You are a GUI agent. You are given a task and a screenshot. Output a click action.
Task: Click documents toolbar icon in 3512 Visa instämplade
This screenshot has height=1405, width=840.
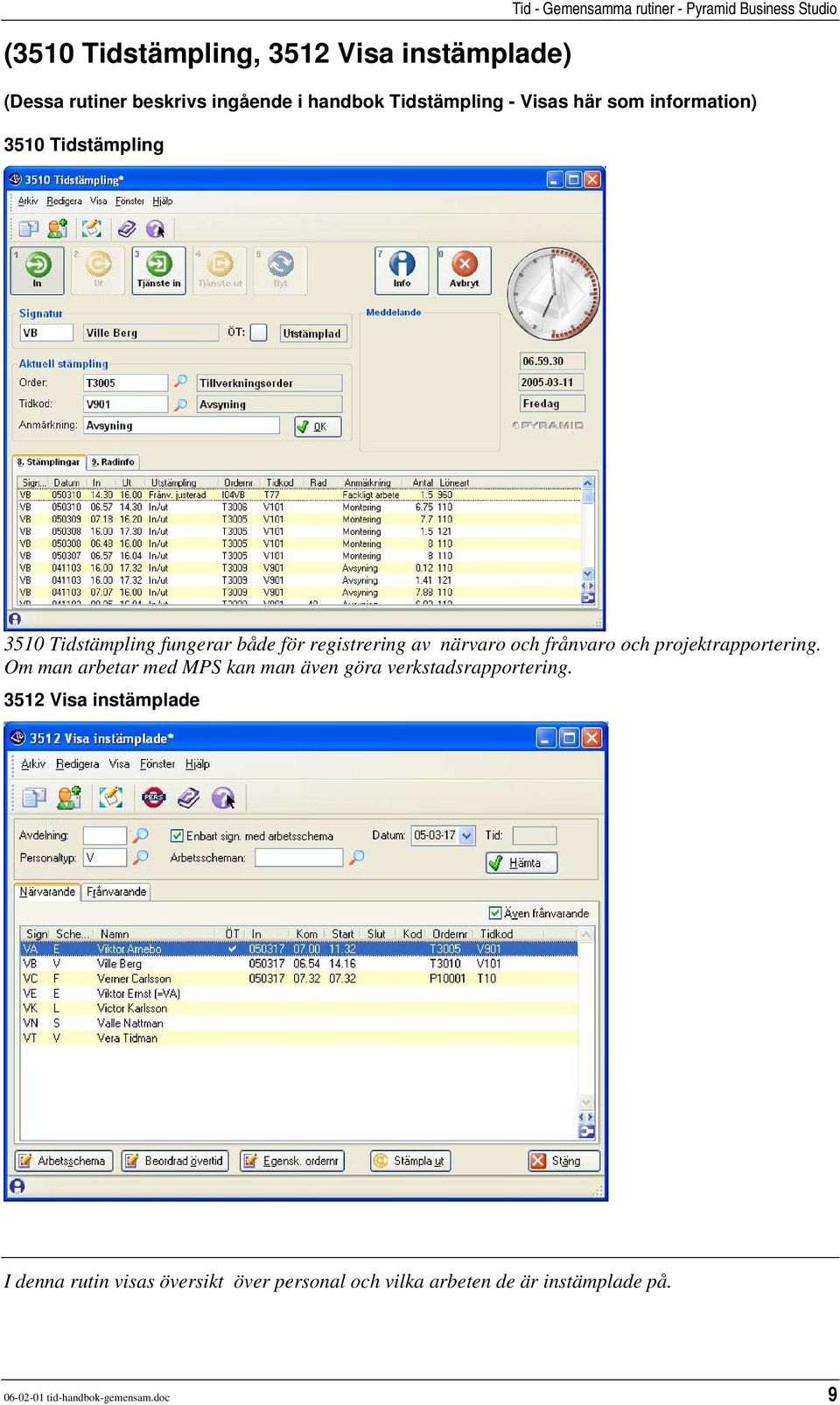[34, 797]
